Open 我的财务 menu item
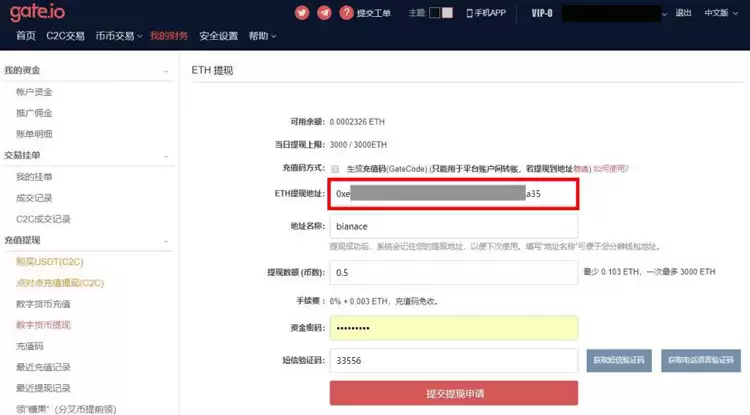Image resolution: width=750 pixels, height=415 pixels. pyautogui.click(x=169, y=36)
